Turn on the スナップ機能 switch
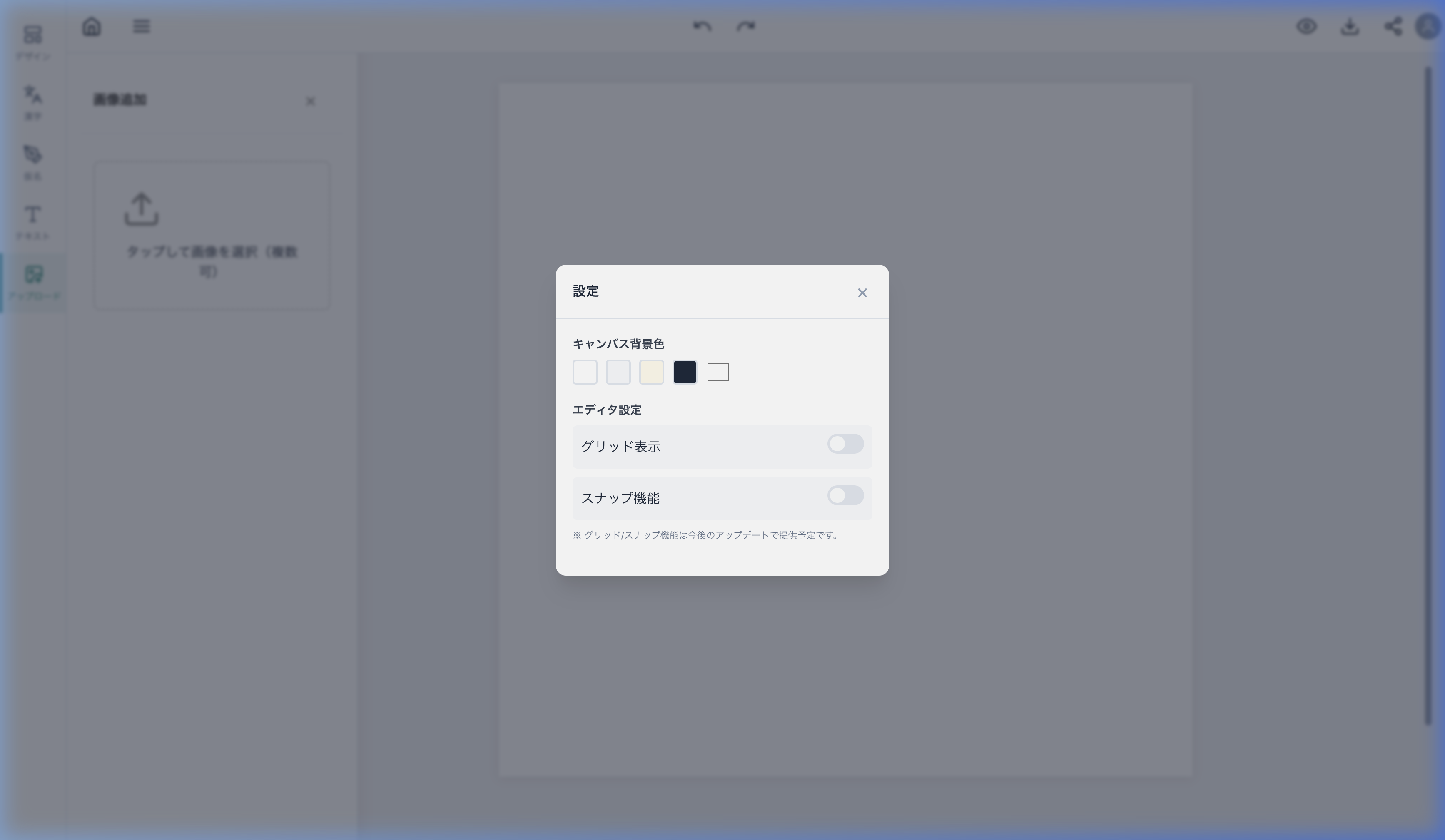 (x=845, y=496)
